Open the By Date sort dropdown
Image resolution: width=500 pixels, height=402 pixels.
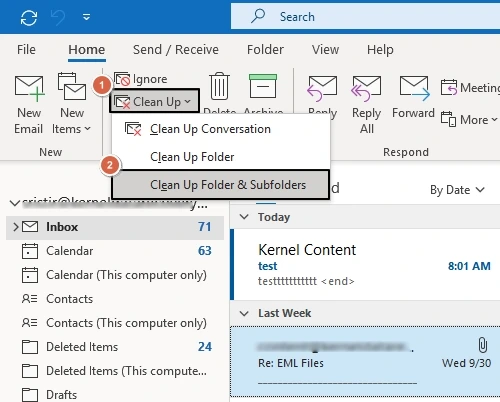[x=457, y=190]
